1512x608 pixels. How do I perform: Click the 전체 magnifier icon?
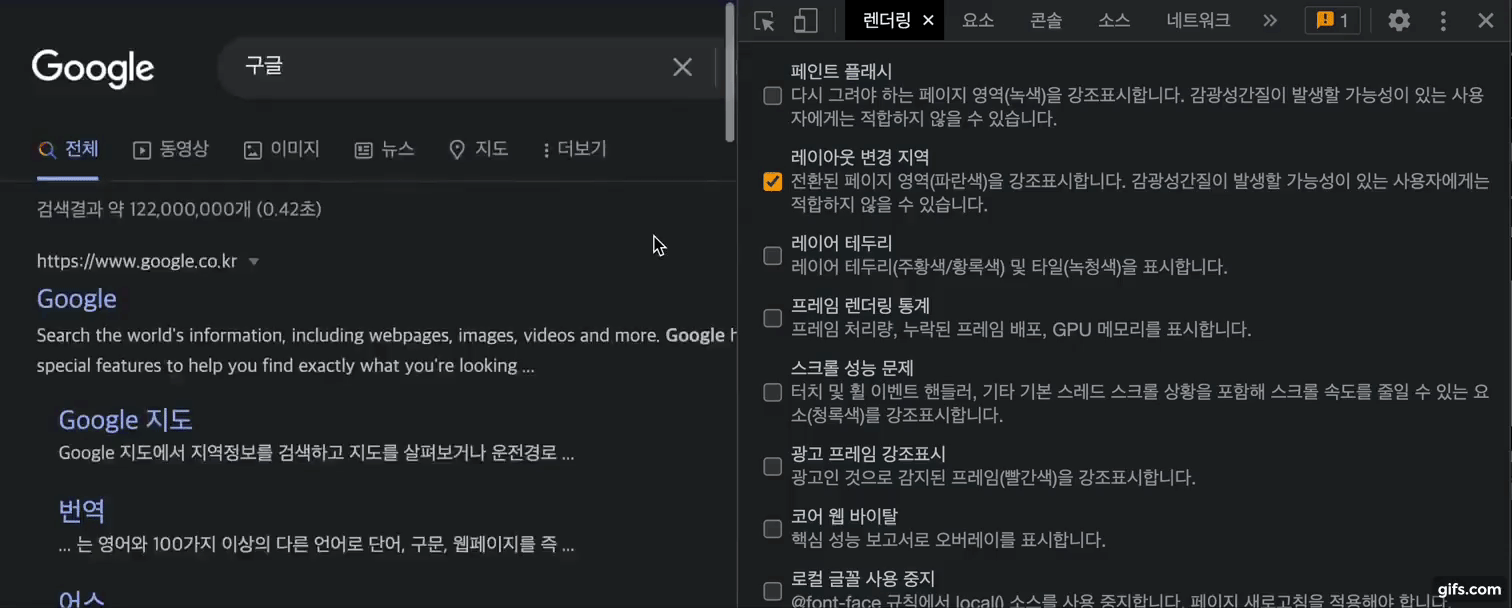[x=46, y=150]
